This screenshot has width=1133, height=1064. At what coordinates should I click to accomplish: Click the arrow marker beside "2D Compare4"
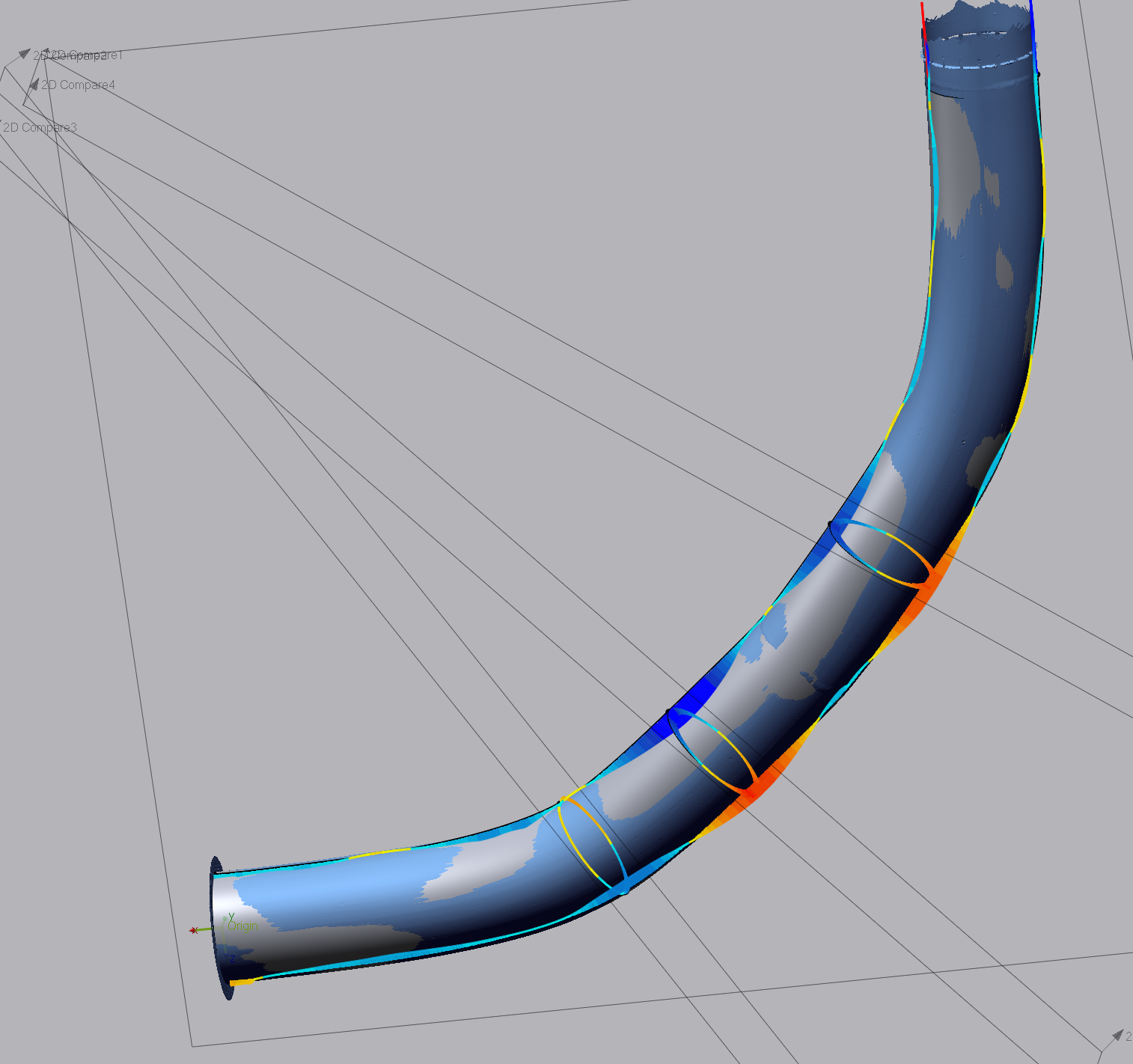coord(34,85)
